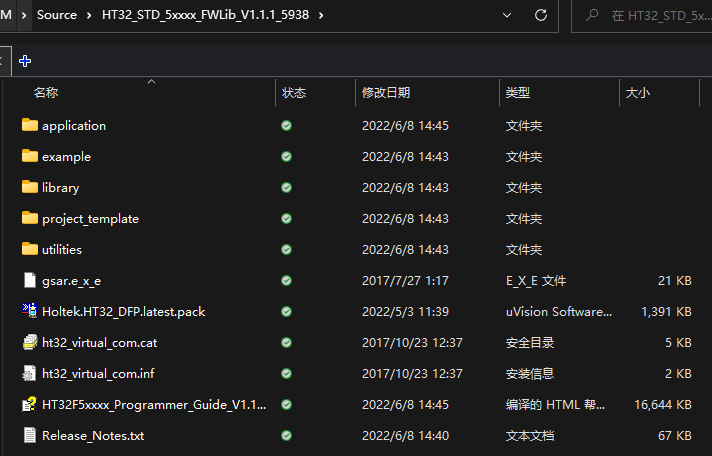Click the 安装信息 type cell
The width and height of the screenshot is (712, 456).
click(x=530, y=374)
